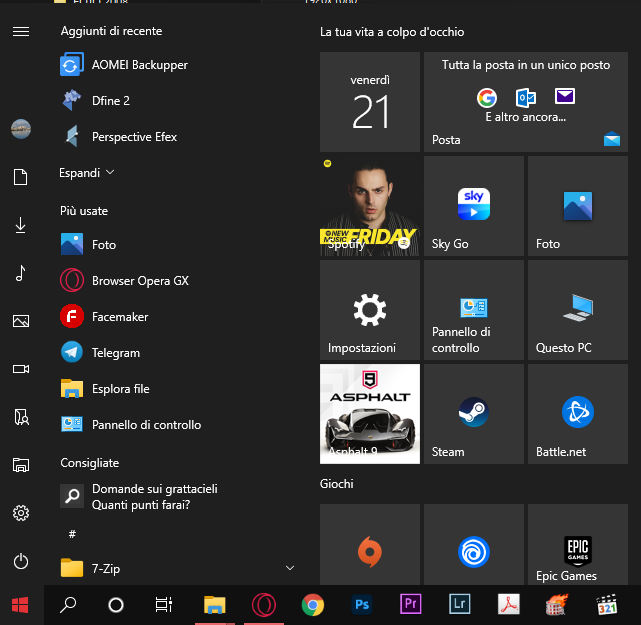Click the Consigliate heading
Screen dimensions: 641x625
(90, 463)
